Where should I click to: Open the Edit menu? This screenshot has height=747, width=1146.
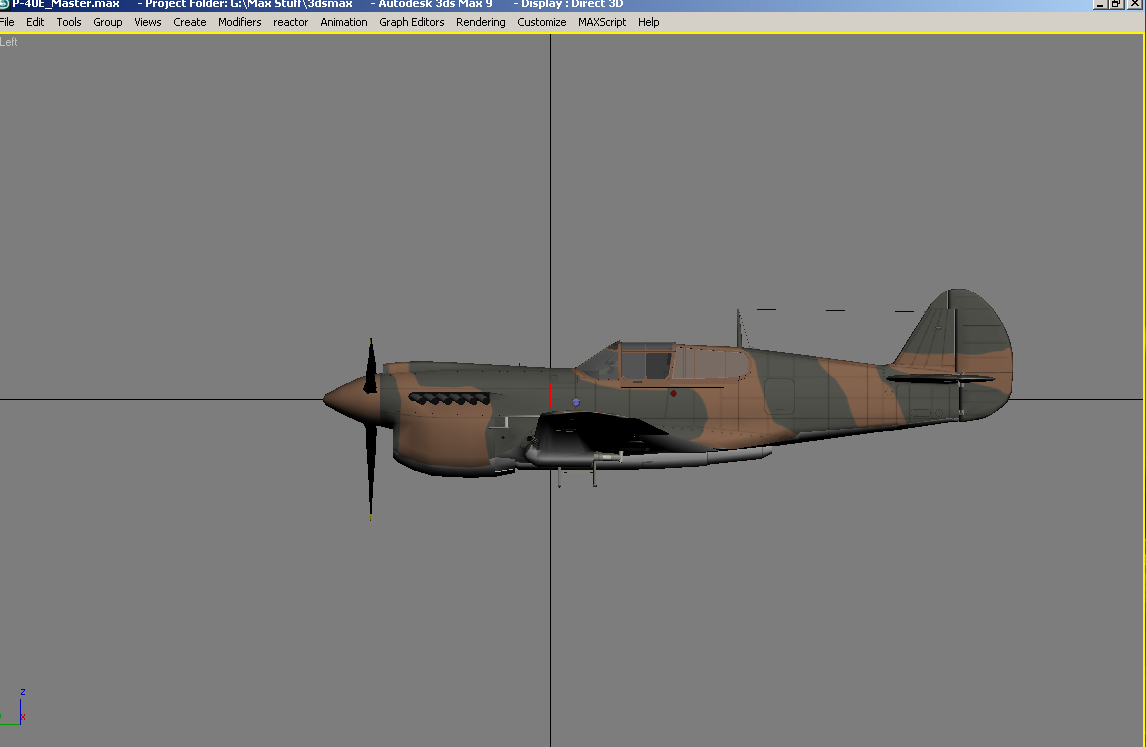35,22
